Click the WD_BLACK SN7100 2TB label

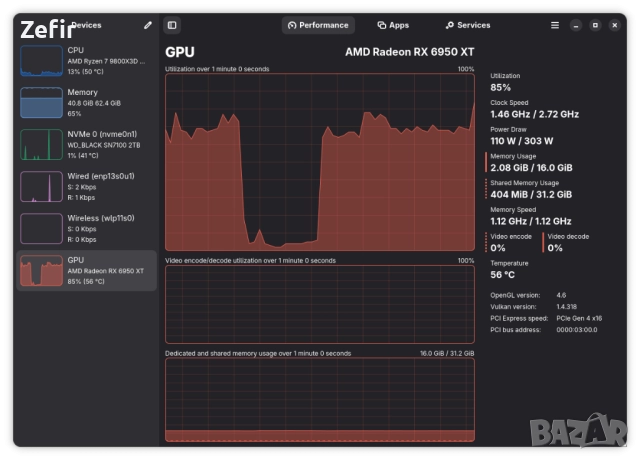104,145
